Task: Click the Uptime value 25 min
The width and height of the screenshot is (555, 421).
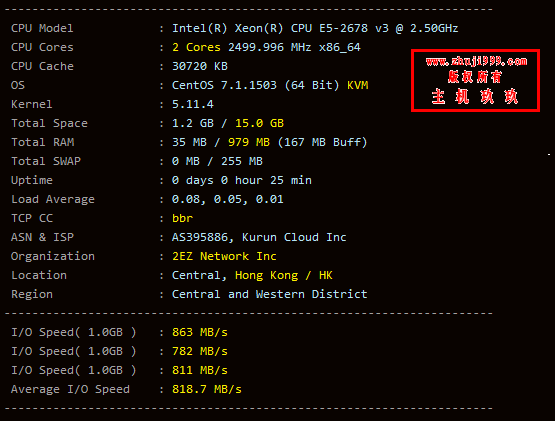Action: click(x=291, y=180)
